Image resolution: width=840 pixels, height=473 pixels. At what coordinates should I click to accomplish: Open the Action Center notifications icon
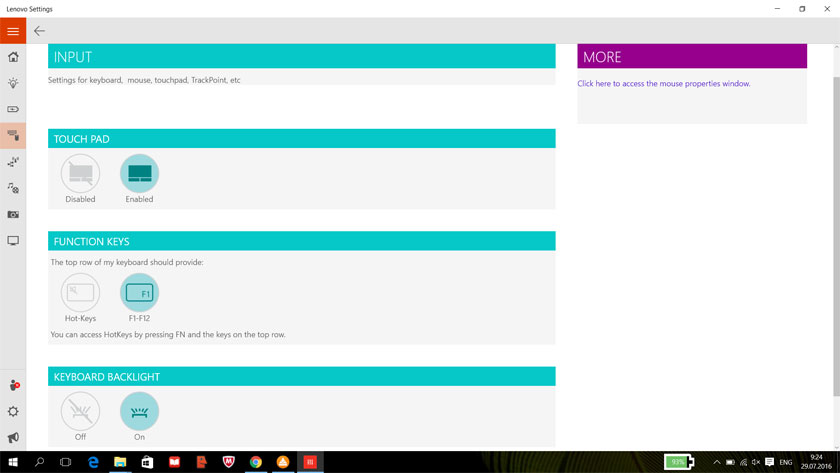pos(769,462)
